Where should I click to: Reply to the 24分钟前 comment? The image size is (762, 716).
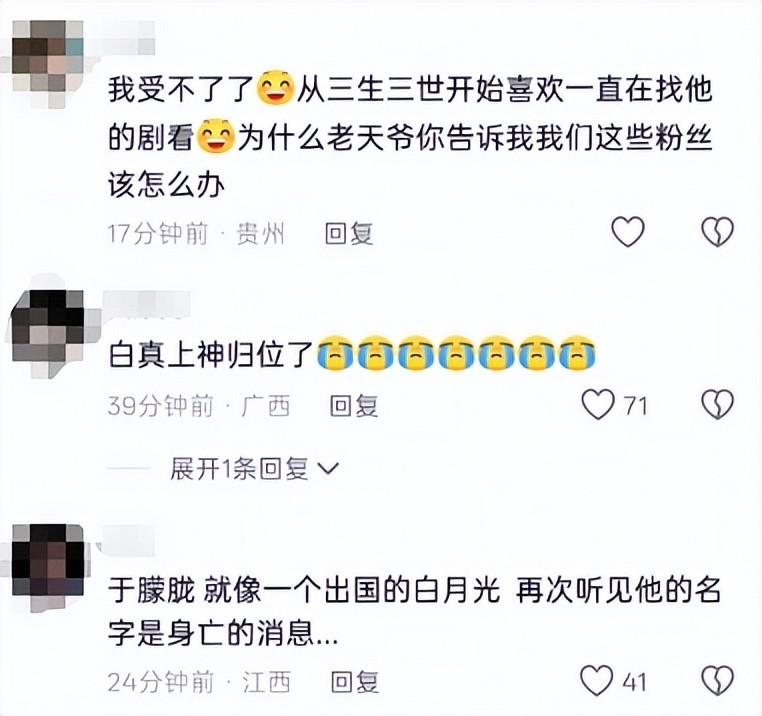pos(355,682)
